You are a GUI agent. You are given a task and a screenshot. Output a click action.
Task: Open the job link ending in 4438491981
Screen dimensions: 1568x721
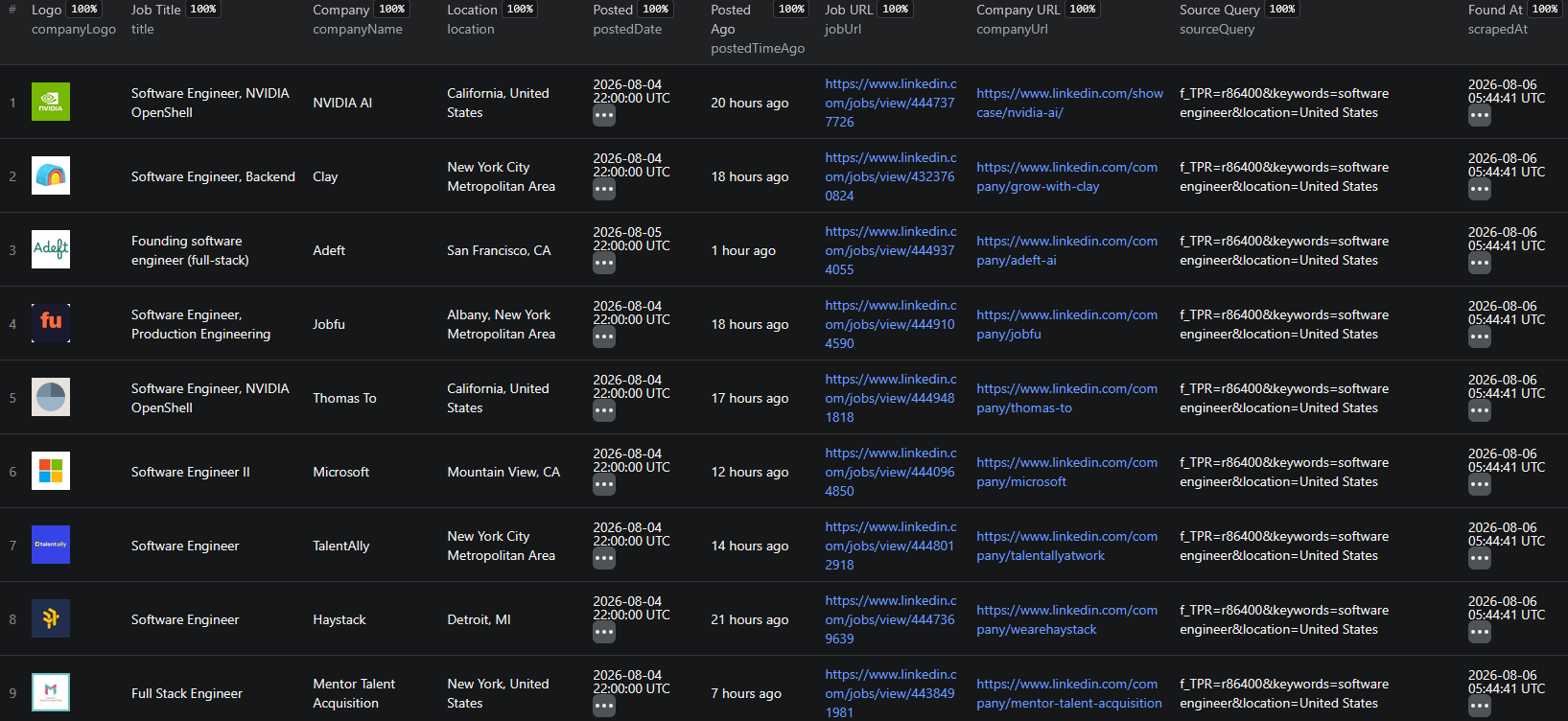pos(891,693)
